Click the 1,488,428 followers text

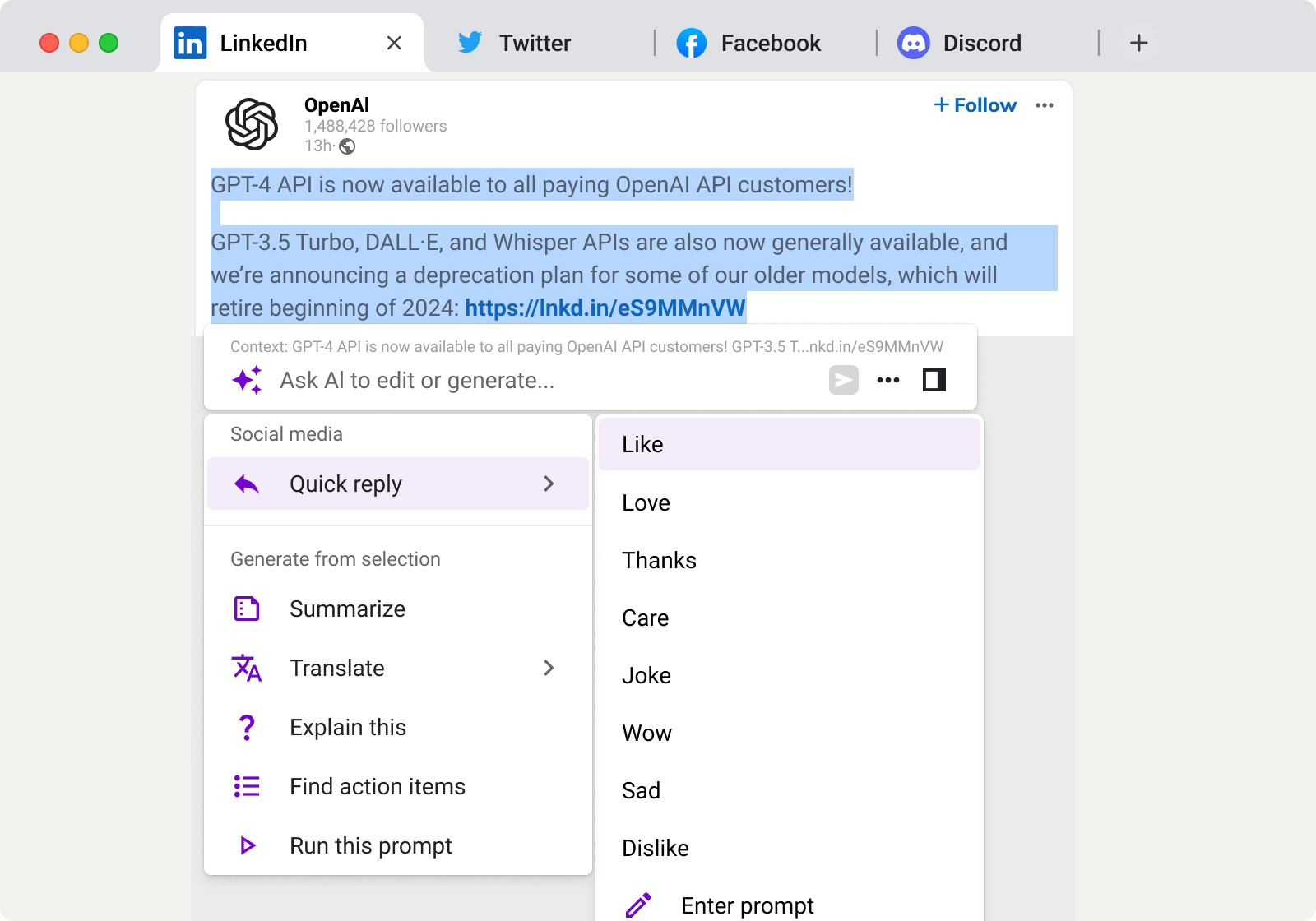(x=376, y=126)
